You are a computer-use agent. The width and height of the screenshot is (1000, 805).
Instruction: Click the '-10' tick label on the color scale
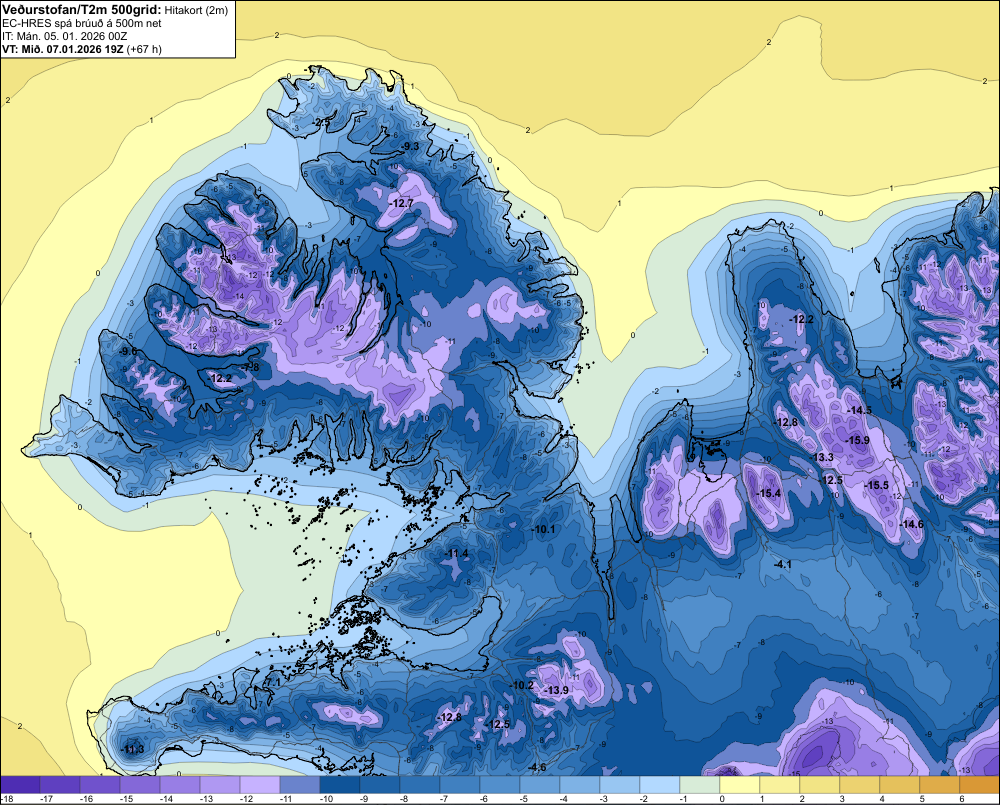[325, 799]
